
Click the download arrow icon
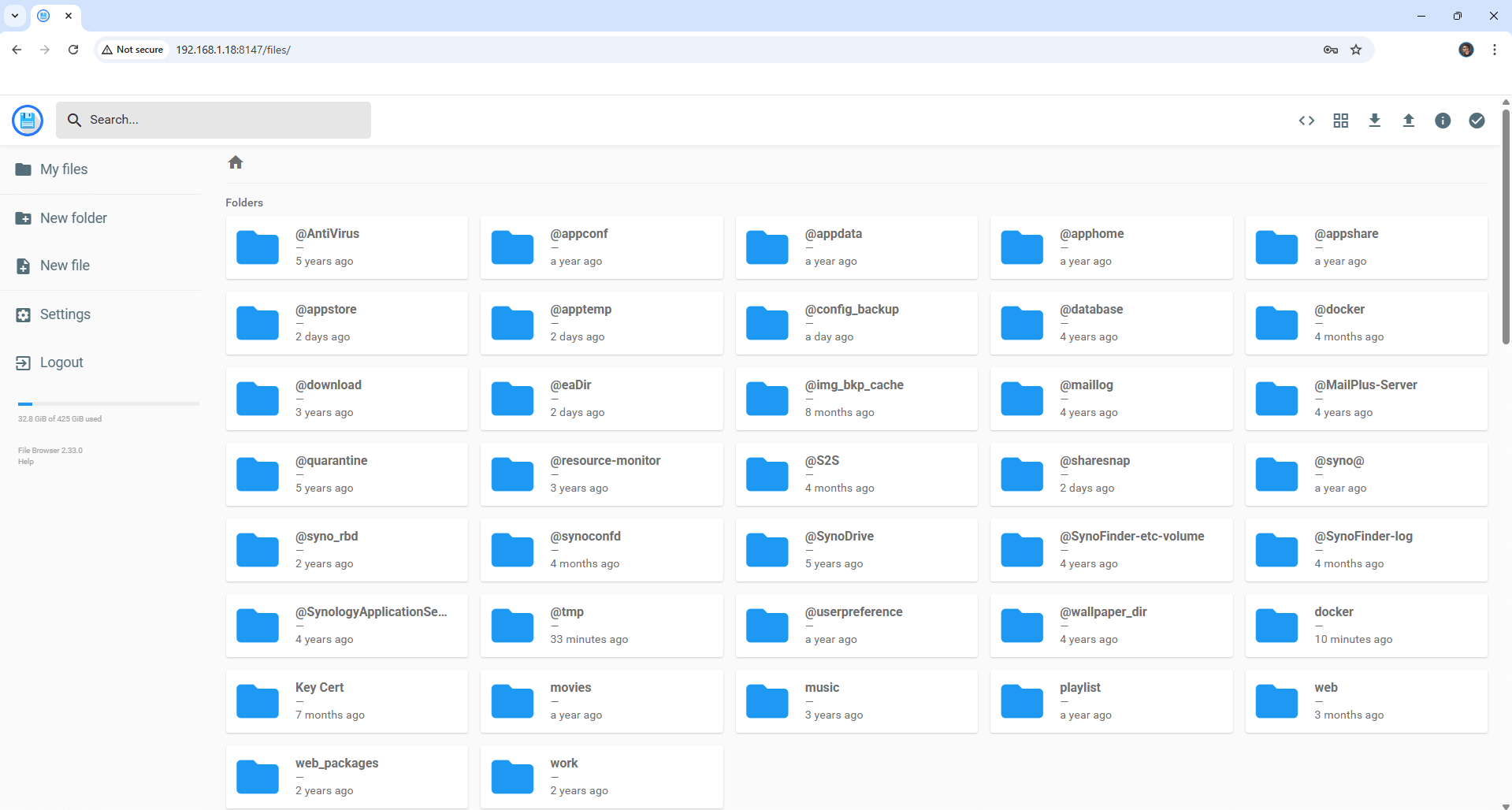[1374, 121]
